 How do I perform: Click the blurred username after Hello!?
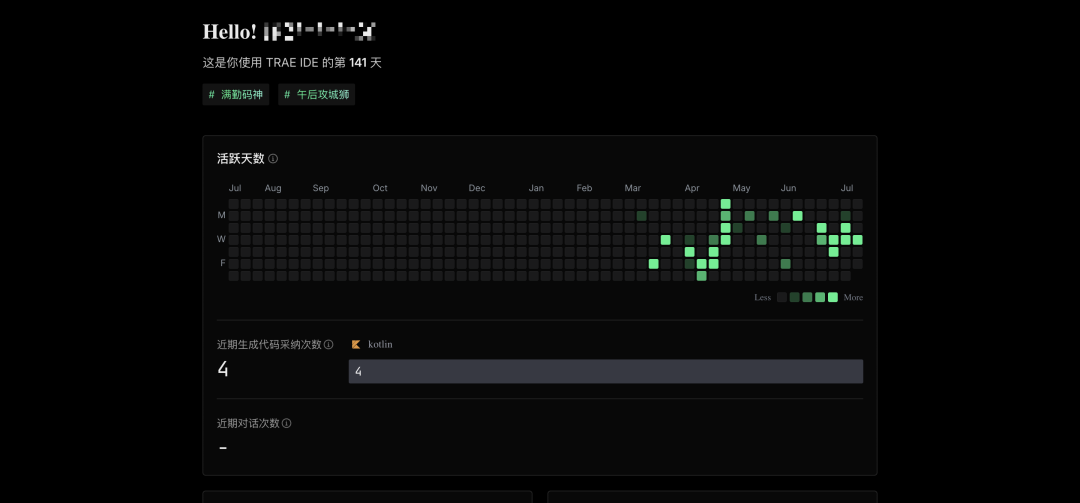pyautogui.click(x=319, y=32)
